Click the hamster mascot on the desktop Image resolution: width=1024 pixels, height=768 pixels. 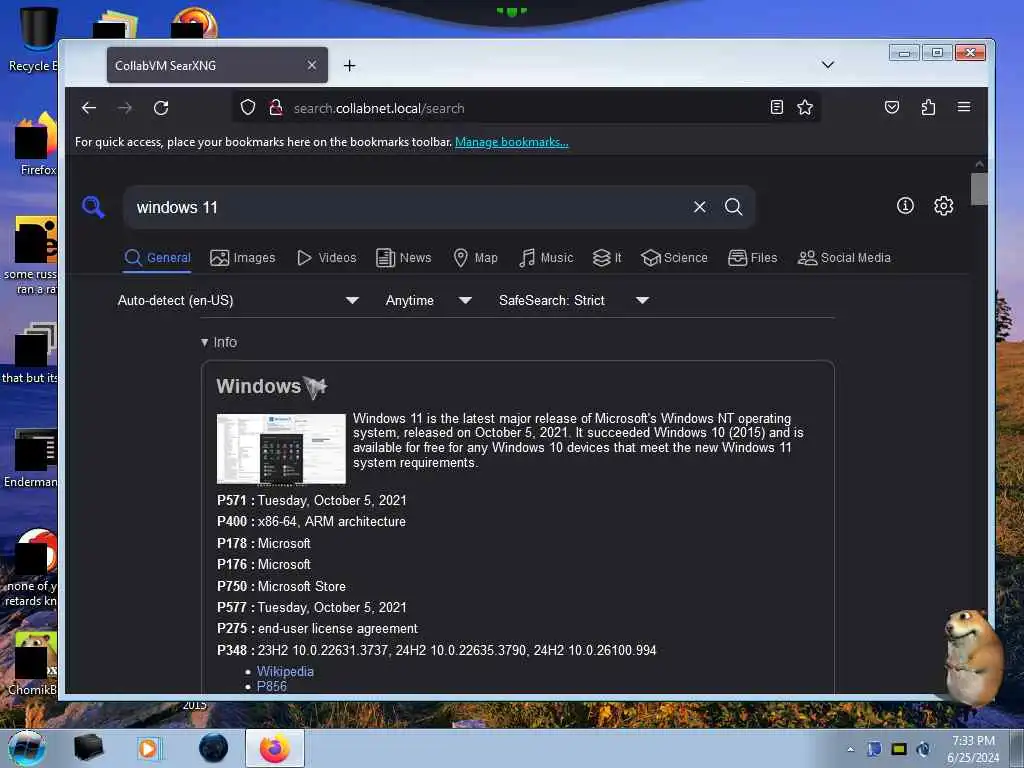[x=972, y=656]
